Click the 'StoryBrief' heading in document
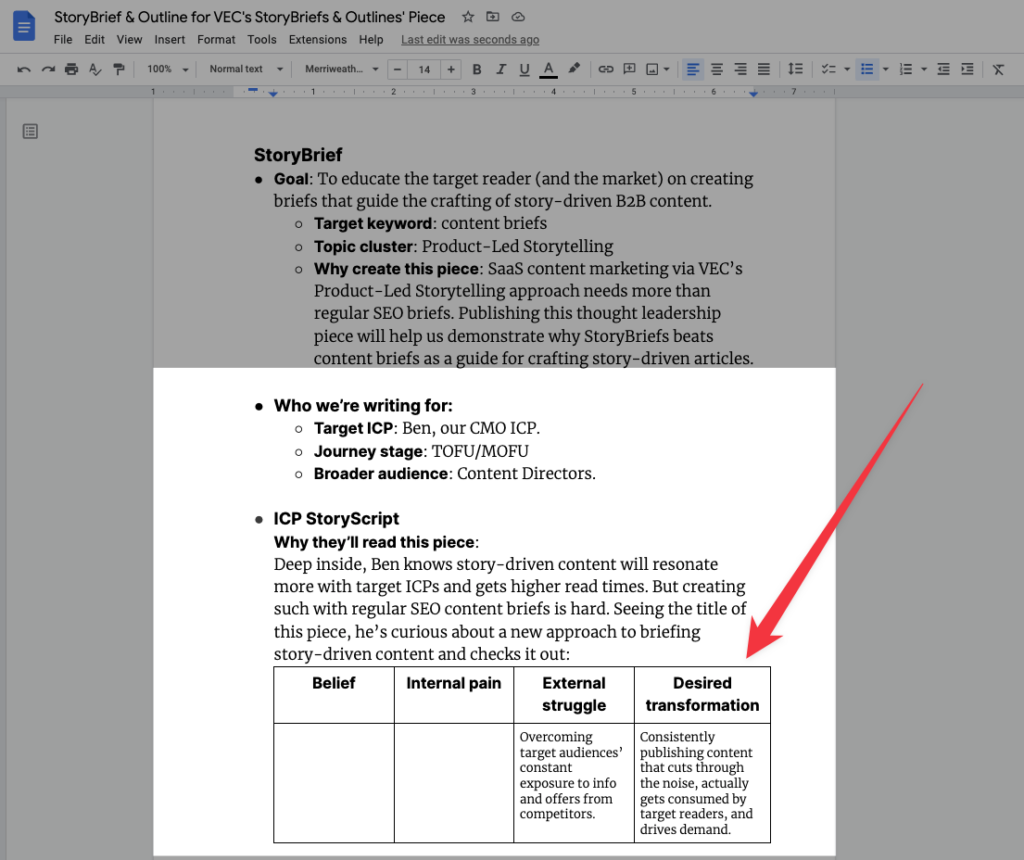1024x860 pixels. [298, 155]
